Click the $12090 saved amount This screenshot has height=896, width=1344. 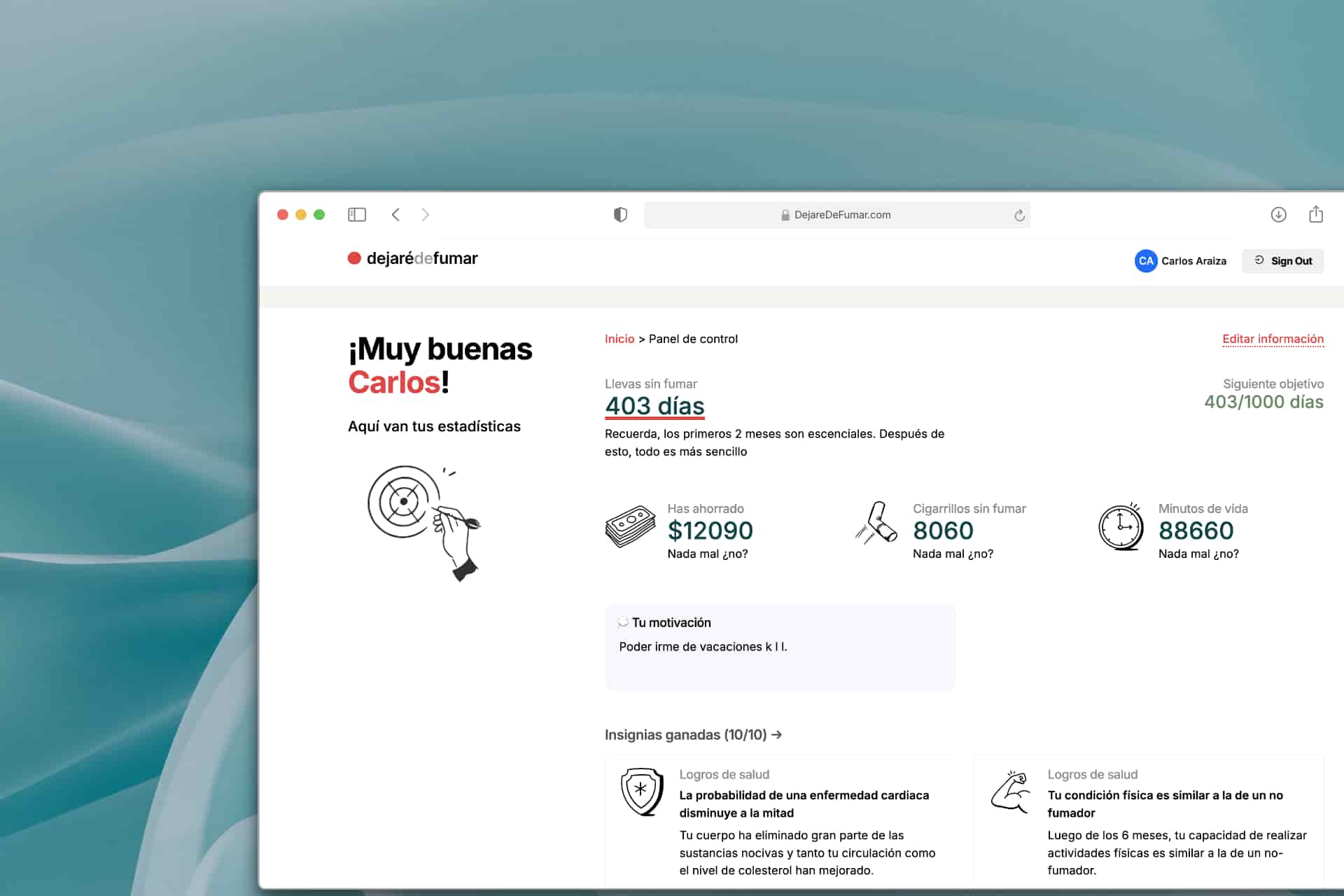(710, 531)
